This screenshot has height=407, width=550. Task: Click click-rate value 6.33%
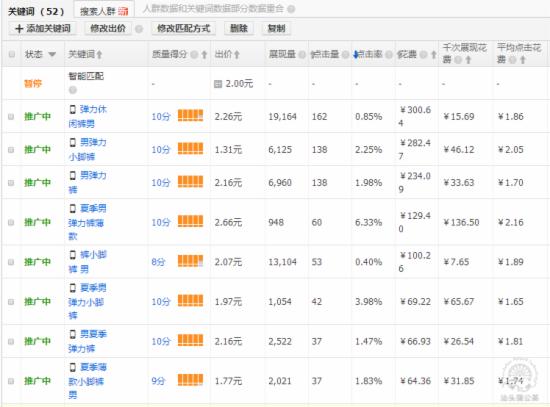369,222
